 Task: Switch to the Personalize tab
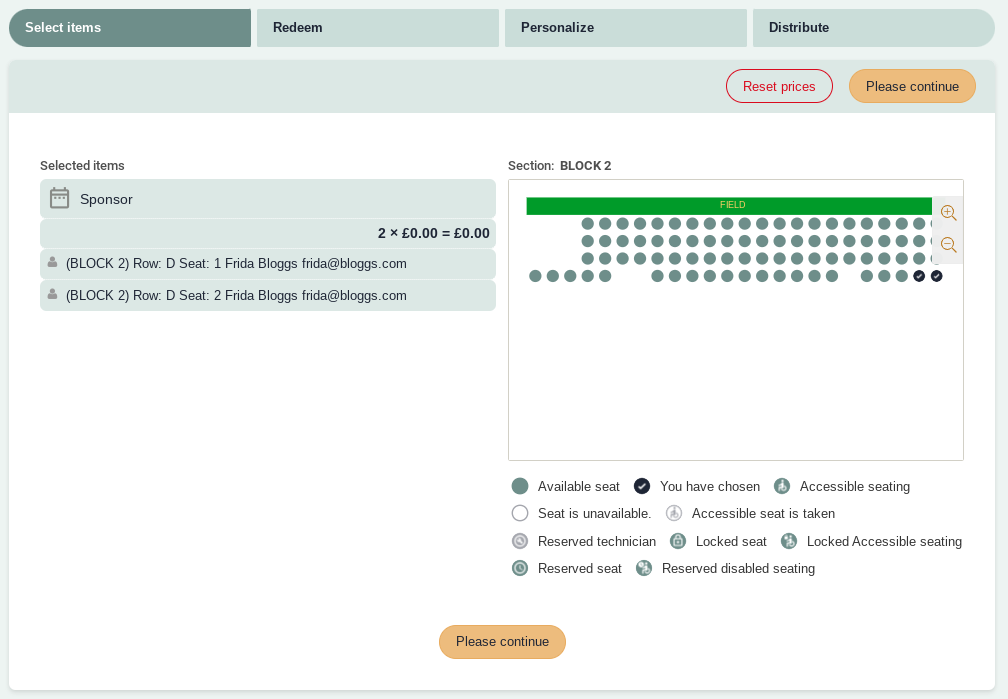tap(625, 28)
